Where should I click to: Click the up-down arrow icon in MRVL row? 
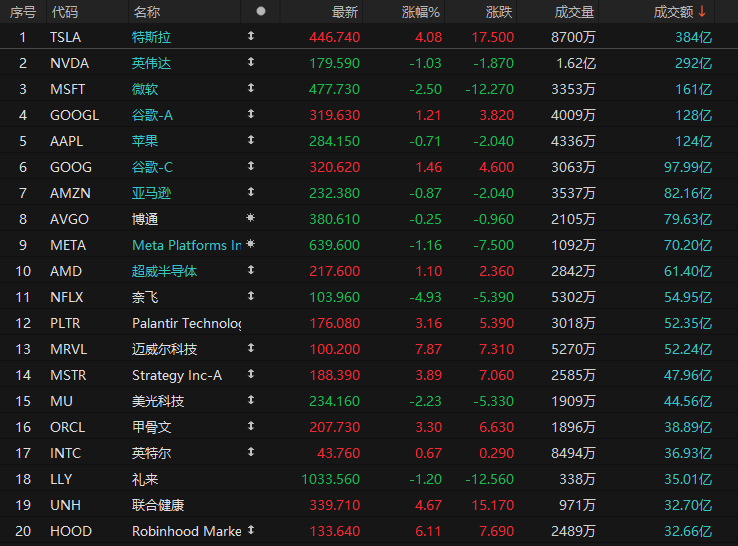pos(251,348)
